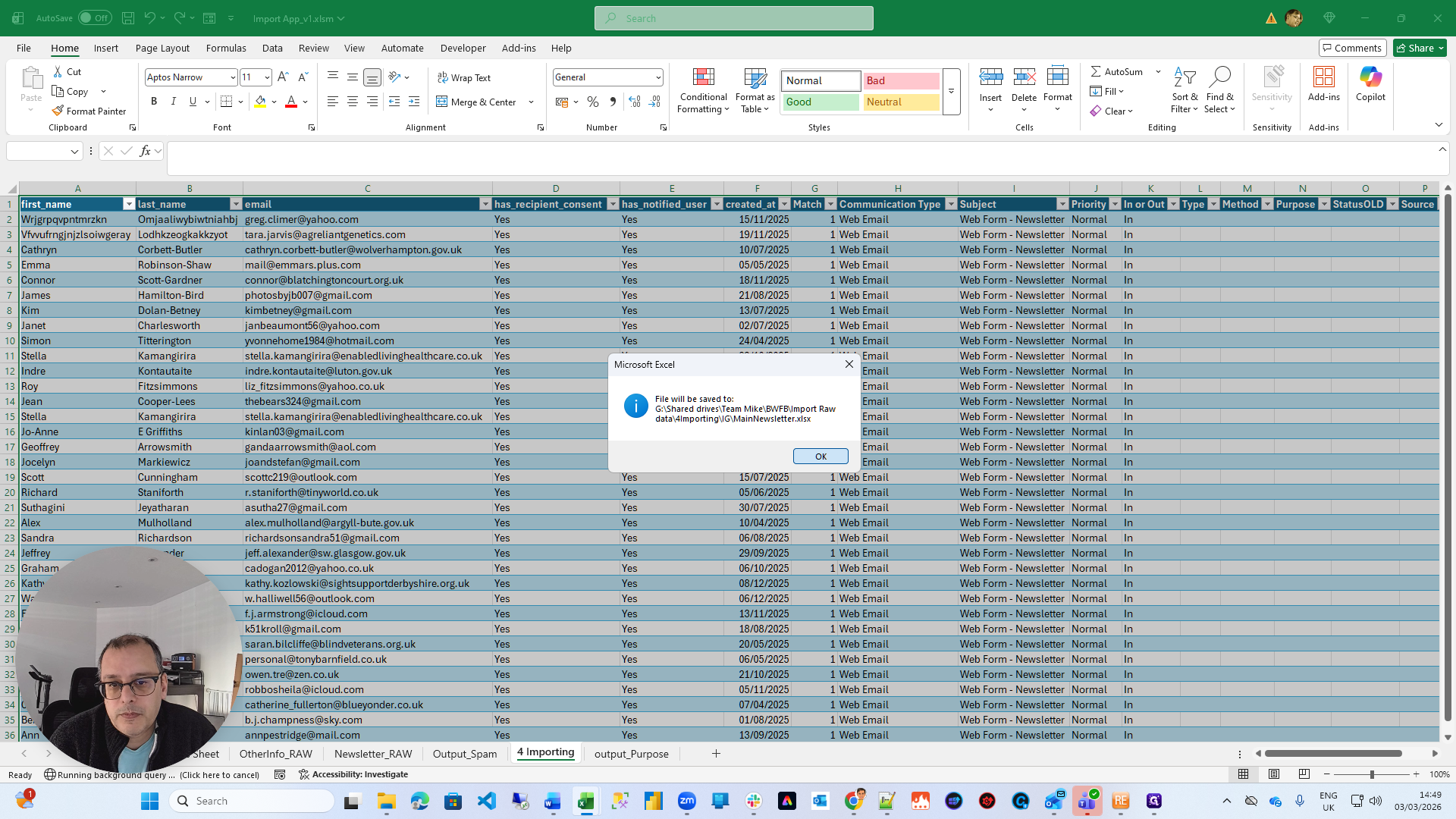The width and height of the screenshot is (1456, 819).
Task: Click the Merge & Center icon
Action: coord(442,102)
